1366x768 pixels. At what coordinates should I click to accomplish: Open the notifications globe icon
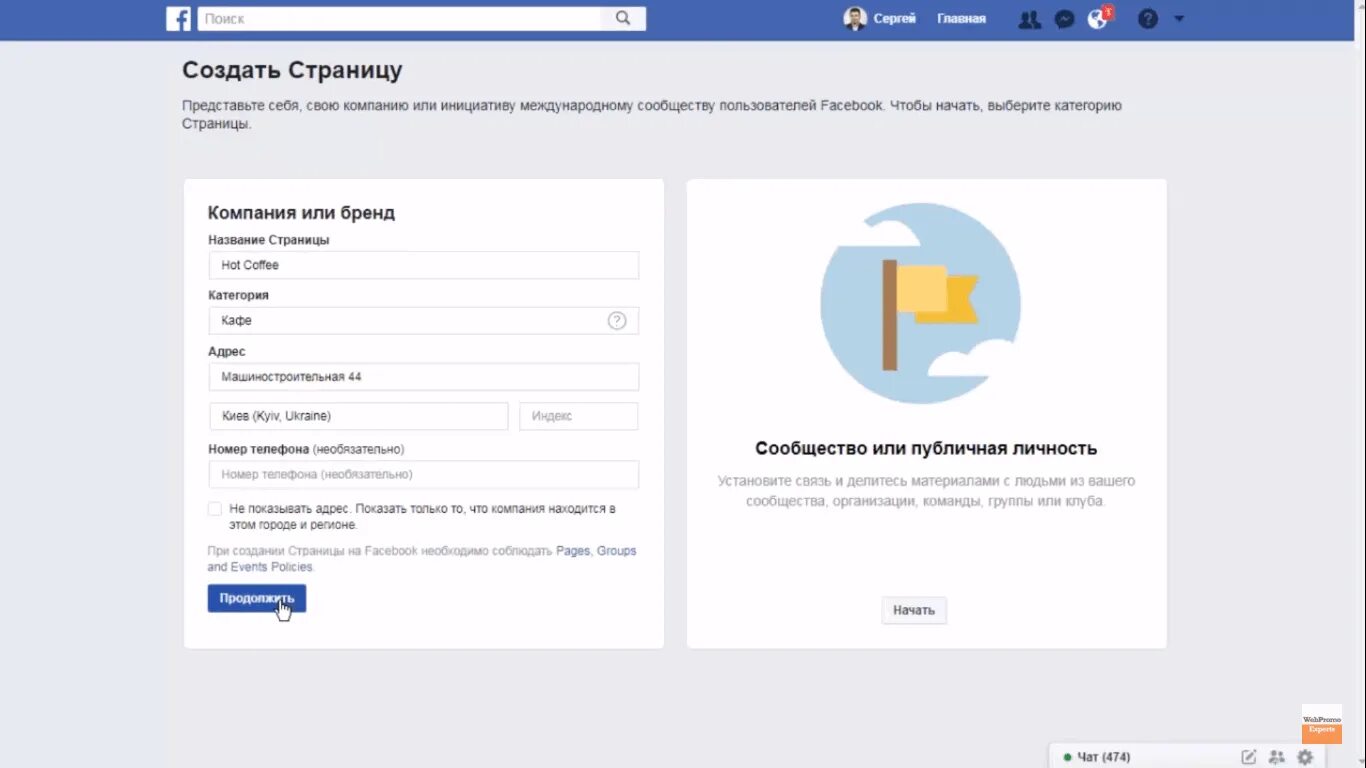1098,19
